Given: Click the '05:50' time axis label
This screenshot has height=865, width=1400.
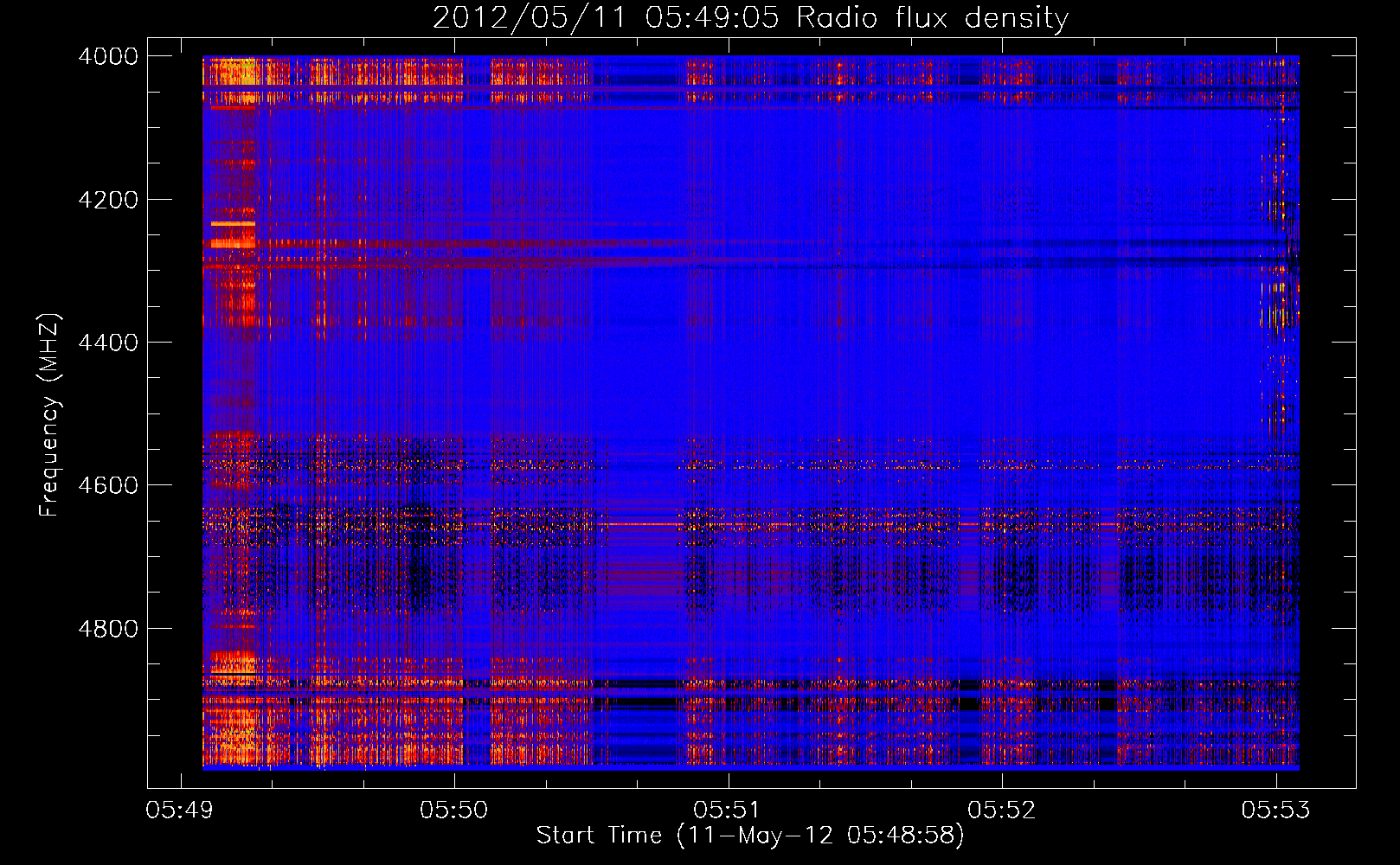Looking at the screenshot, I should point(454,811).
